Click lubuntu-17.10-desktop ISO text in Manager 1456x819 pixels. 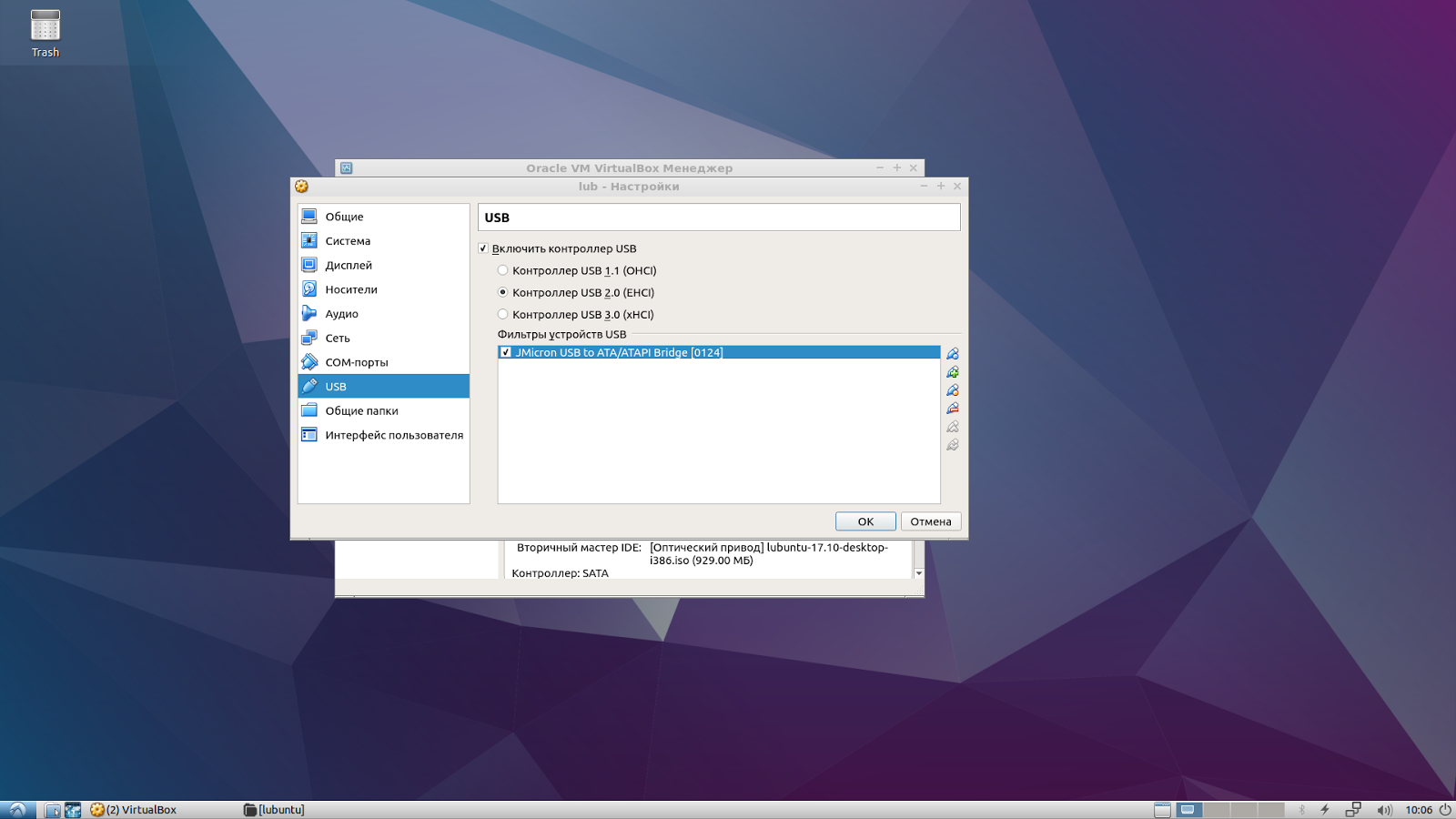(769, 553)
